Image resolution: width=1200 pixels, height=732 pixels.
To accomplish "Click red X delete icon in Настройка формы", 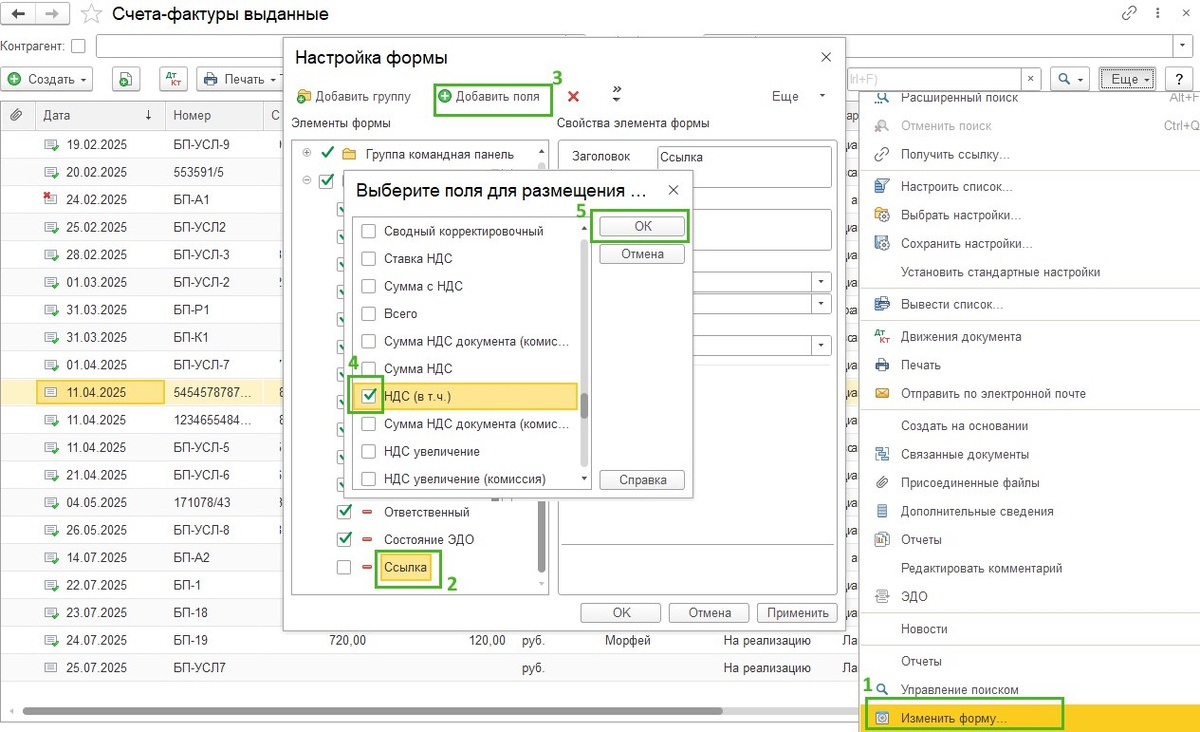I will click(x=573, y=96).
